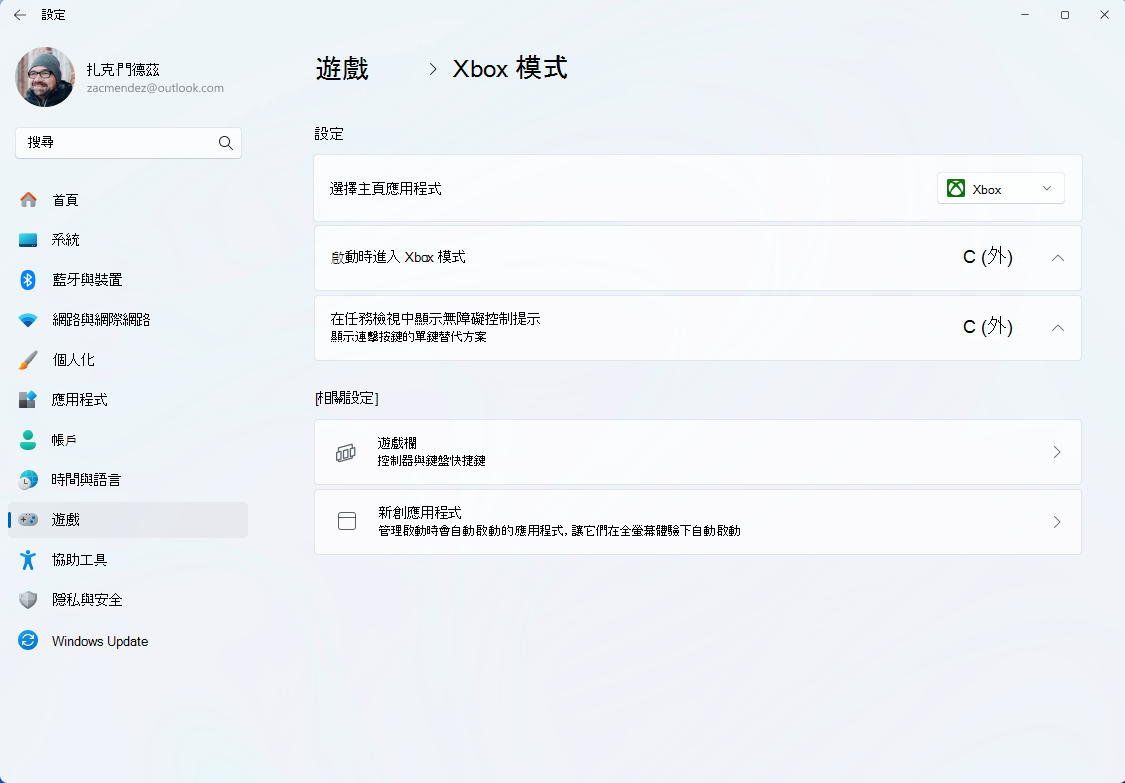This screenshot has height=783, width=1125.
Task: Open 個人化 settings
Action: [x=128, y=360]
